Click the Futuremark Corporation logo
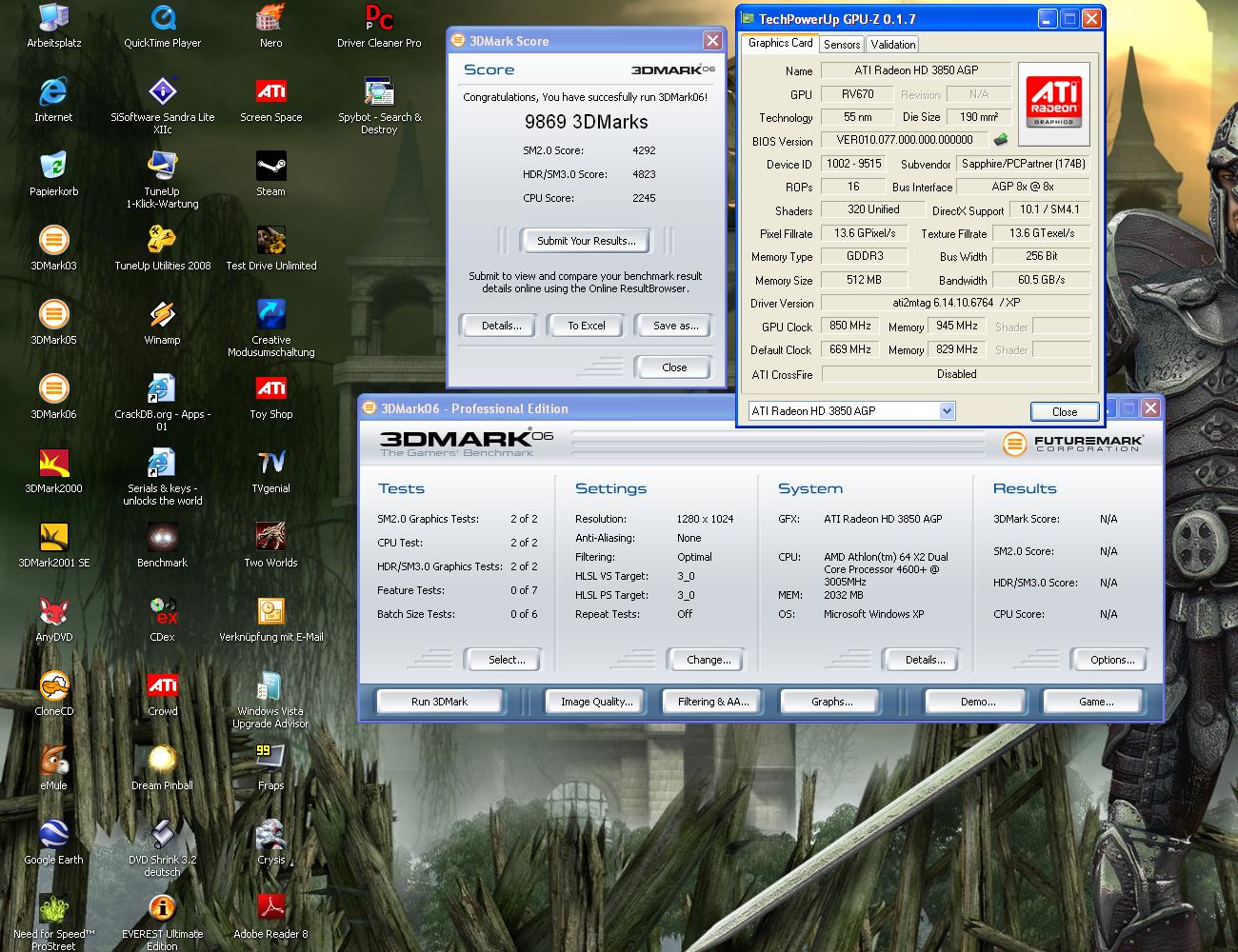Viewport: 1238px width, 952px height. coord(1073,444)
